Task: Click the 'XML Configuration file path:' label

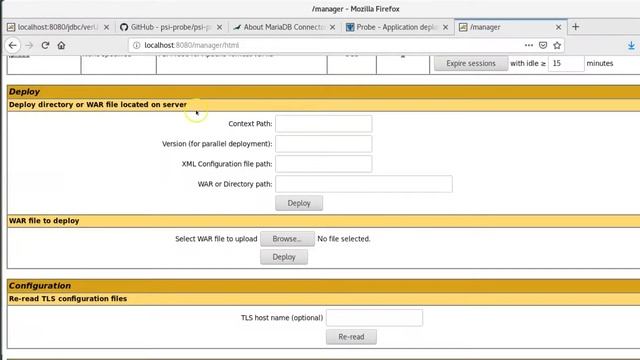Action: (227, 164)
